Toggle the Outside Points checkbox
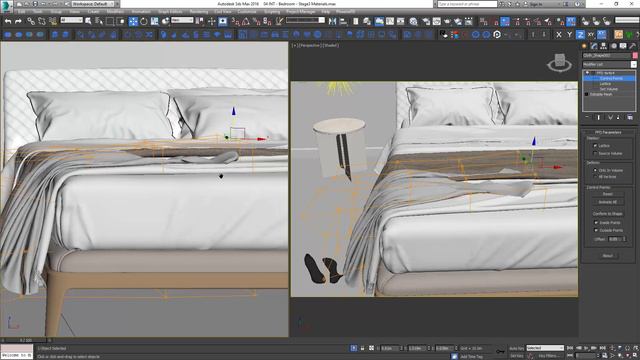The image size is (640, 360). tap(596, 231)
